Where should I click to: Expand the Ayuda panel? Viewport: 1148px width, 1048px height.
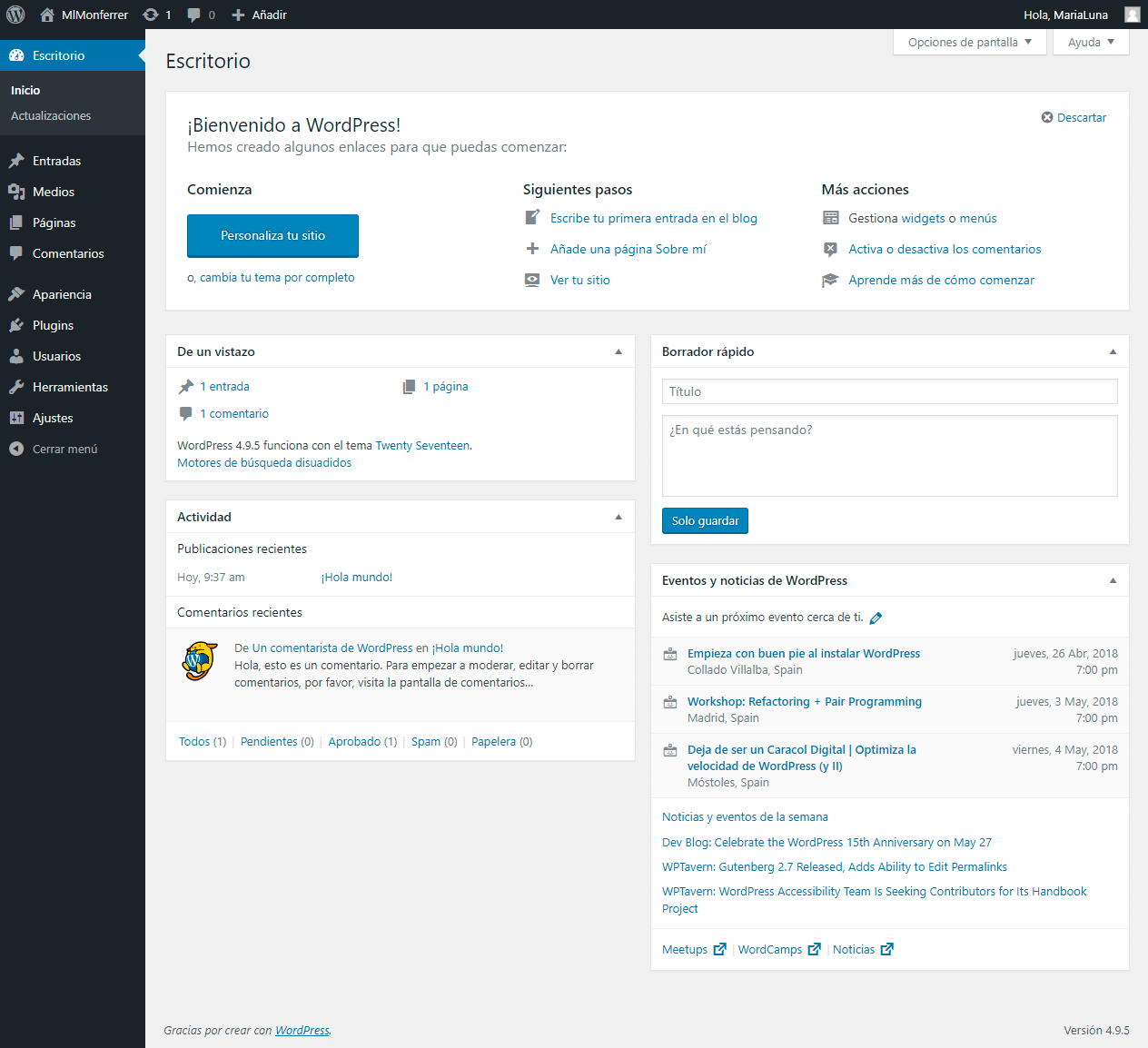pyautogui.click(x=1090, y=42)
